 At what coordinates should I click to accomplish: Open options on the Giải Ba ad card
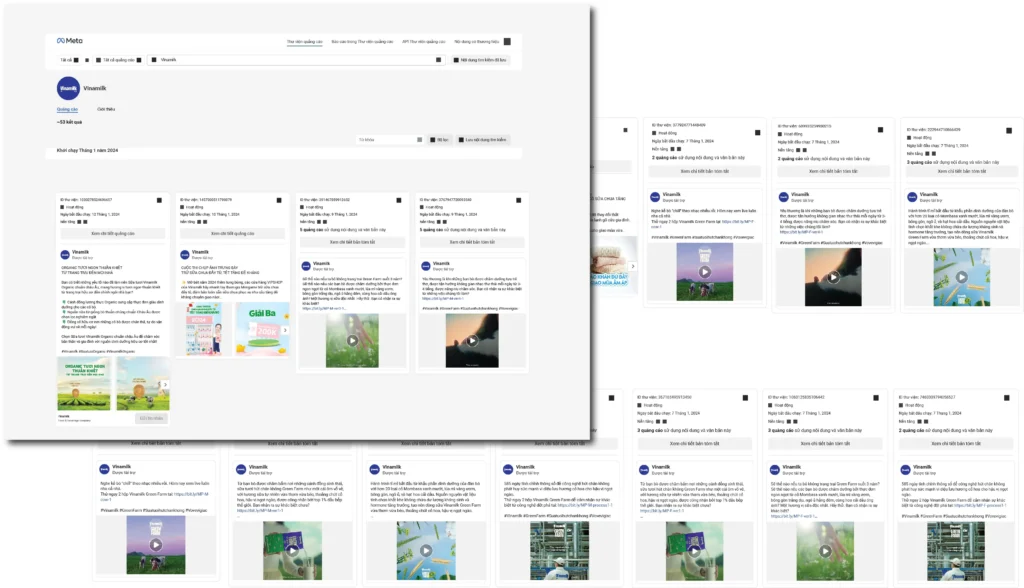[279, 200]
